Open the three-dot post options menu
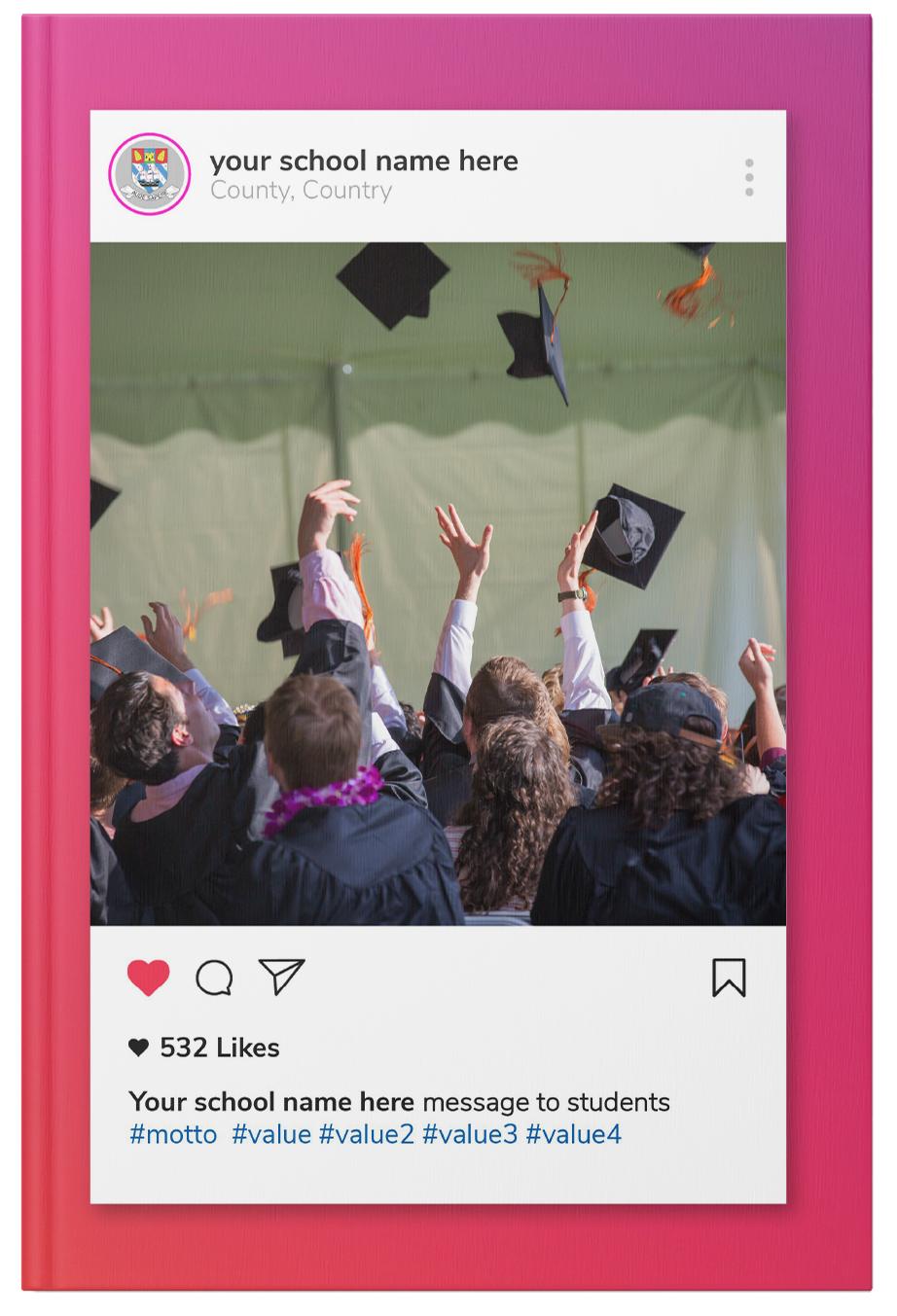This screenshot has width=897, height=1316. [749, 177]
